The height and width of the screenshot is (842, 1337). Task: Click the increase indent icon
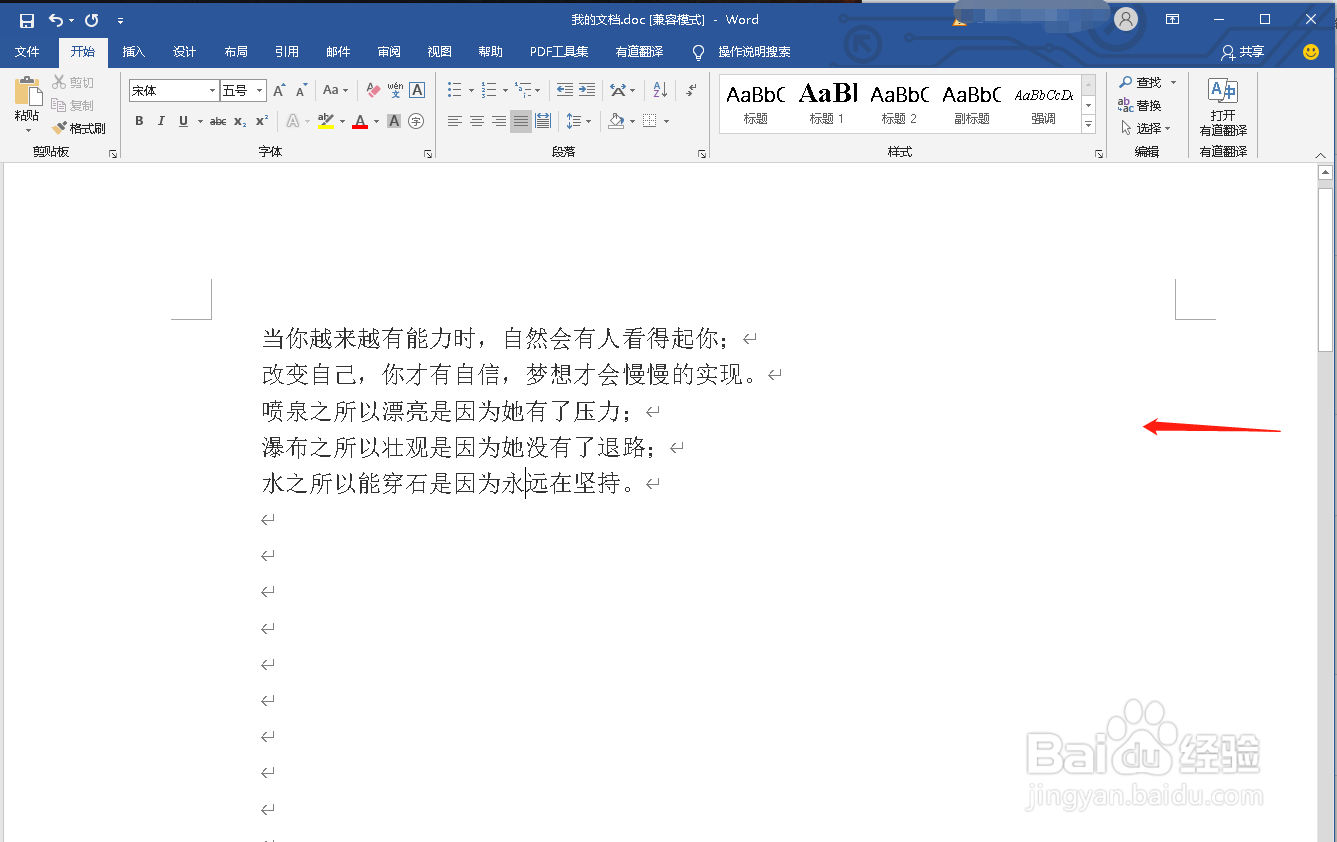click(x=587, y=90)
